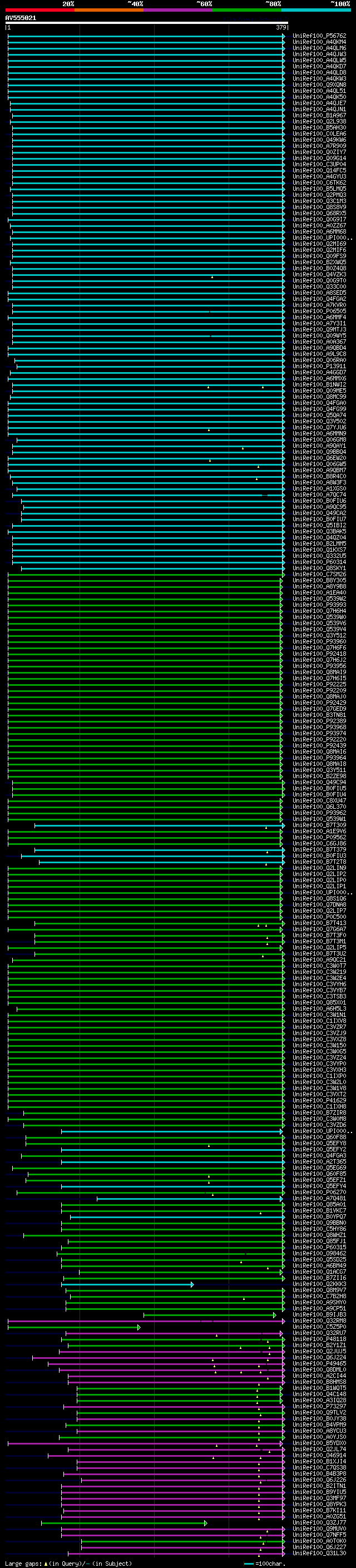
Task: Select the UniRef100_P09562 label
Action: tap(319, 838)
